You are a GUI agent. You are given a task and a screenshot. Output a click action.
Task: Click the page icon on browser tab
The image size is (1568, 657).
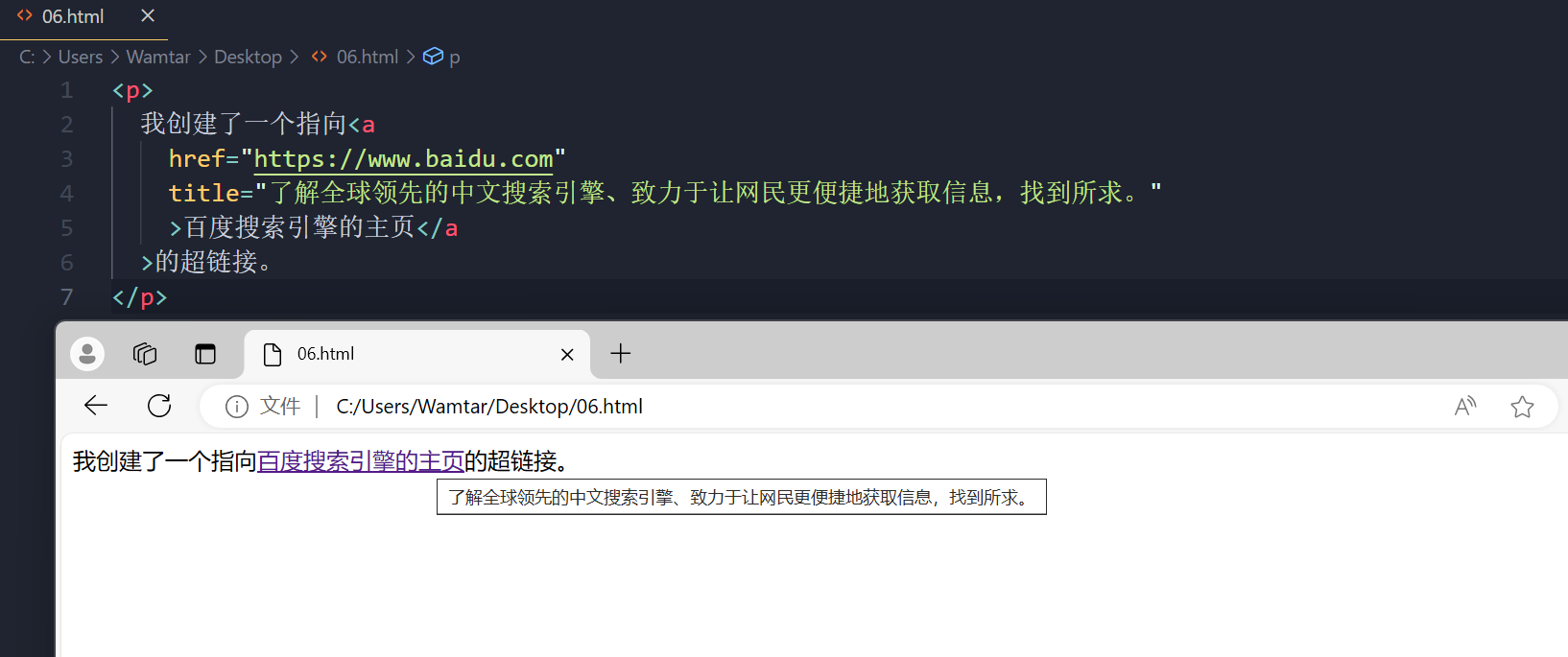[273, 354]
